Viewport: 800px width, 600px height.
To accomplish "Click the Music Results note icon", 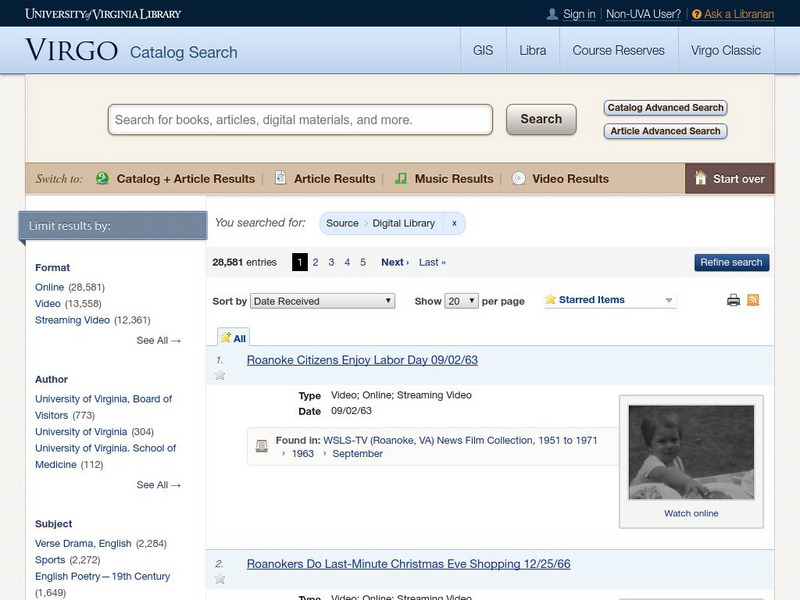I will click(x=401, y=178).
